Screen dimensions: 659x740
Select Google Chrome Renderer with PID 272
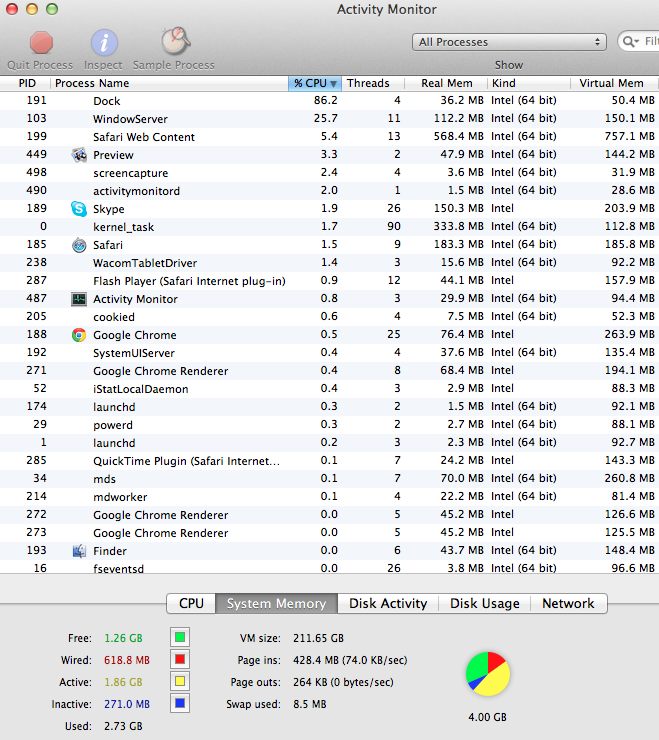coord(330,514)
